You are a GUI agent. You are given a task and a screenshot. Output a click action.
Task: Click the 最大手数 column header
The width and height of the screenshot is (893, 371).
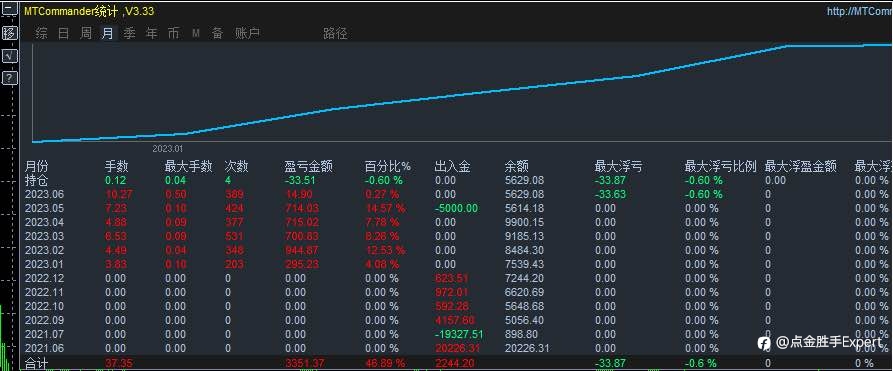189,166
